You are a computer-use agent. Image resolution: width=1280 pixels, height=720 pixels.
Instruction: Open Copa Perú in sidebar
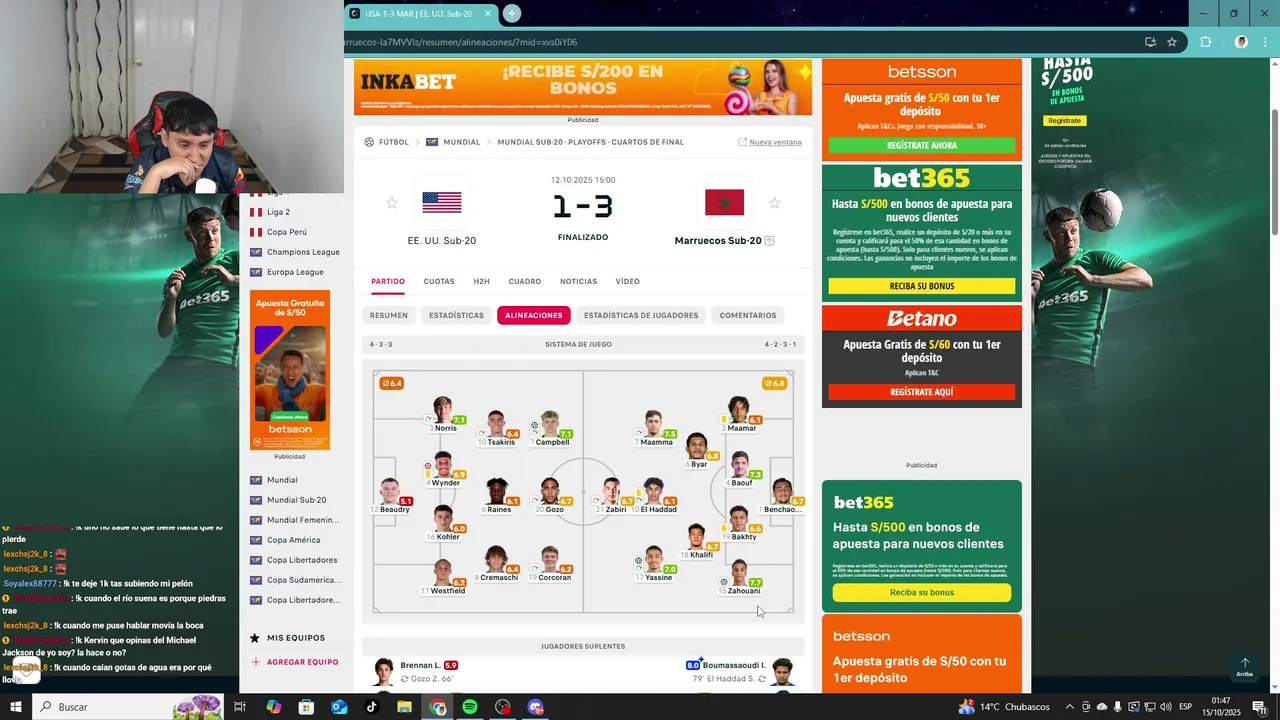[286, 232]
